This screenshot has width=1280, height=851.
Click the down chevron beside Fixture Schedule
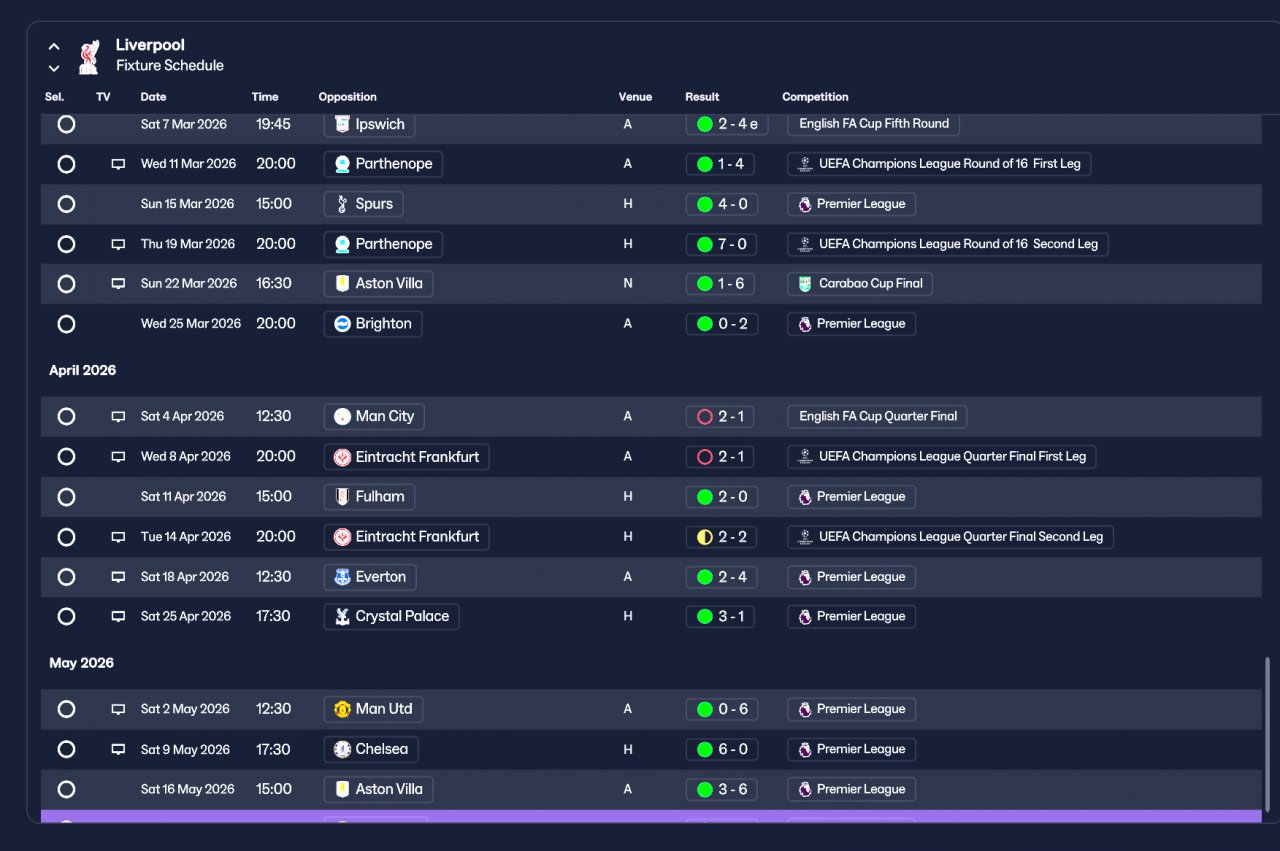click(x=54, y=68)
